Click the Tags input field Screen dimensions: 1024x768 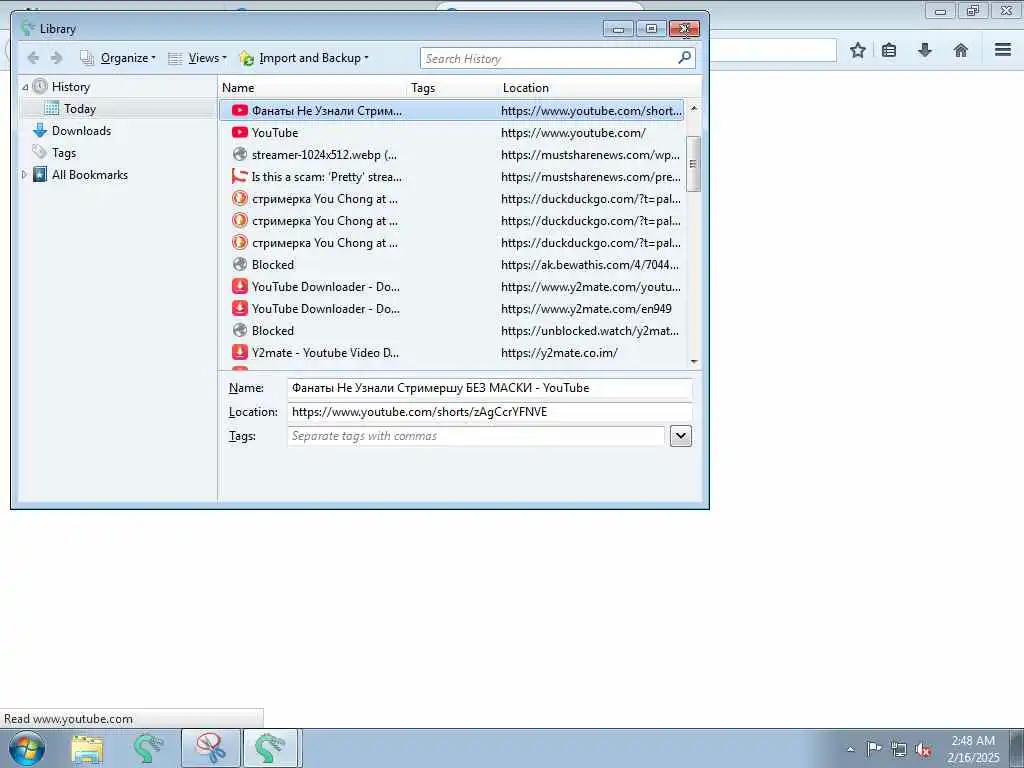[475, 436]
